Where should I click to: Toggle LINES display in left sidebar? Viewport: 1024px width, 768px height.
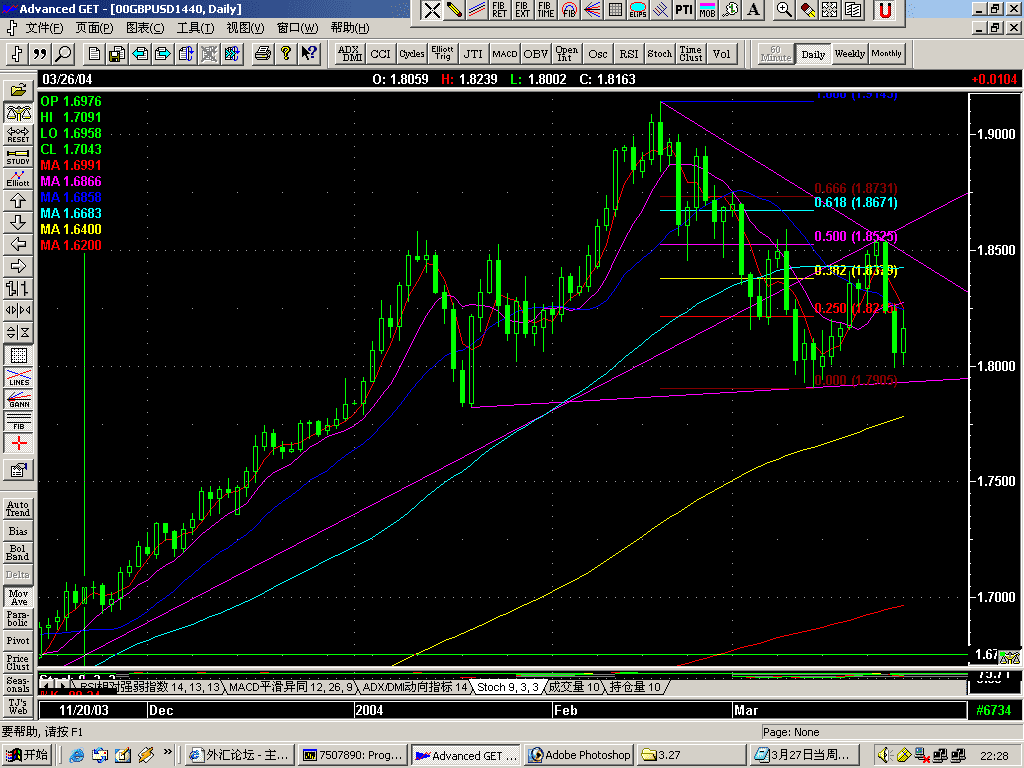[x=18, y=377]
